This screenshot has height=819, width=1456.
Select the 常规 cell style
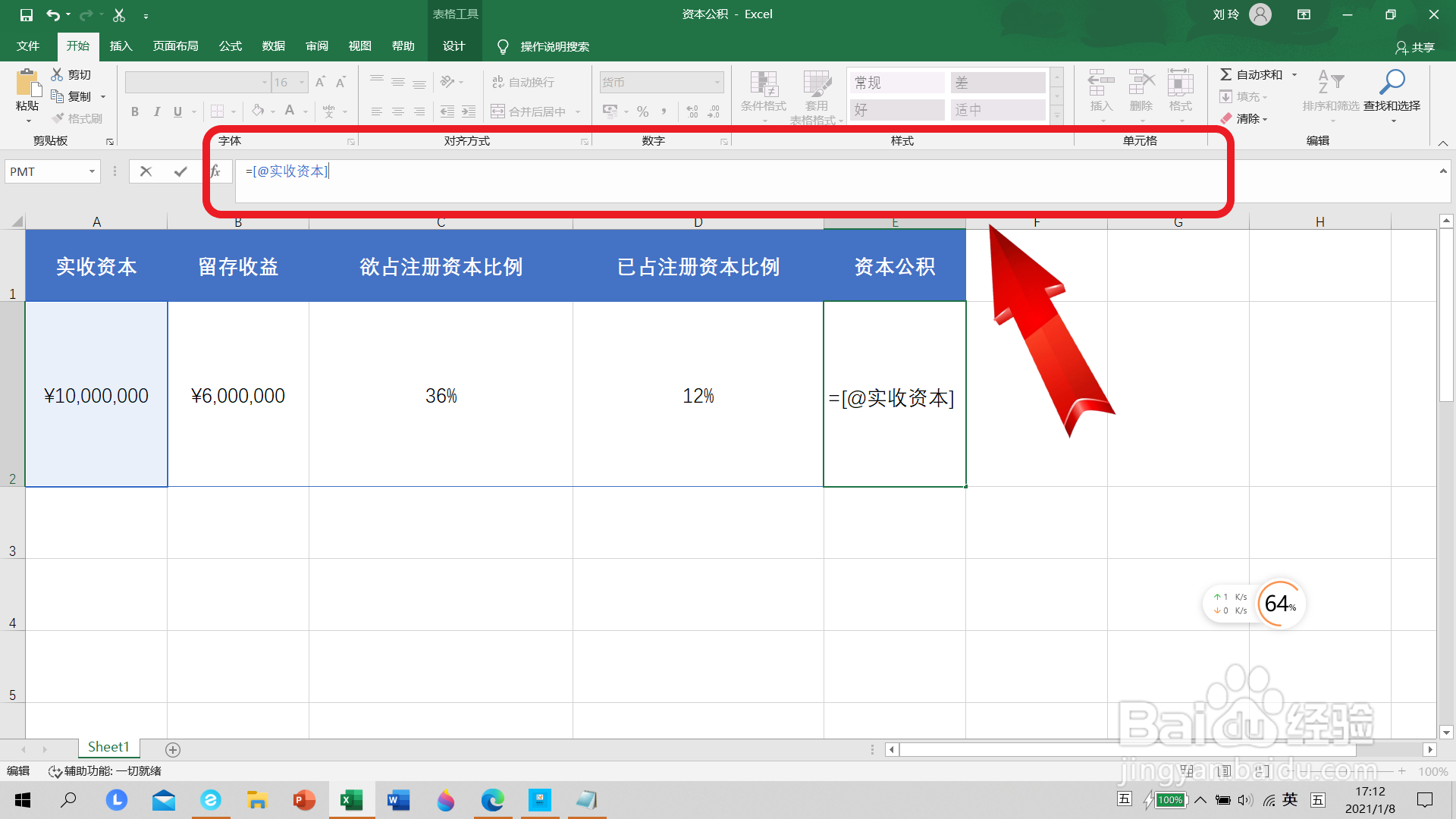coord(897,82)
